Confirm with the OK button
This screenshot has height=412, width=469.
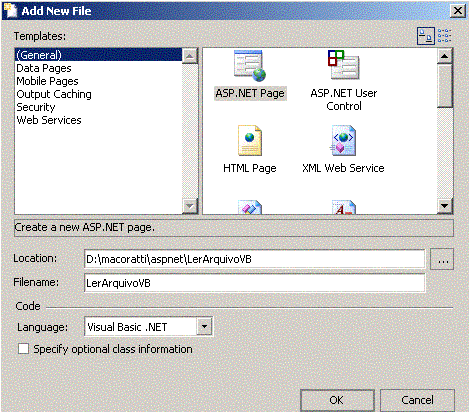(x=337, y=400)
